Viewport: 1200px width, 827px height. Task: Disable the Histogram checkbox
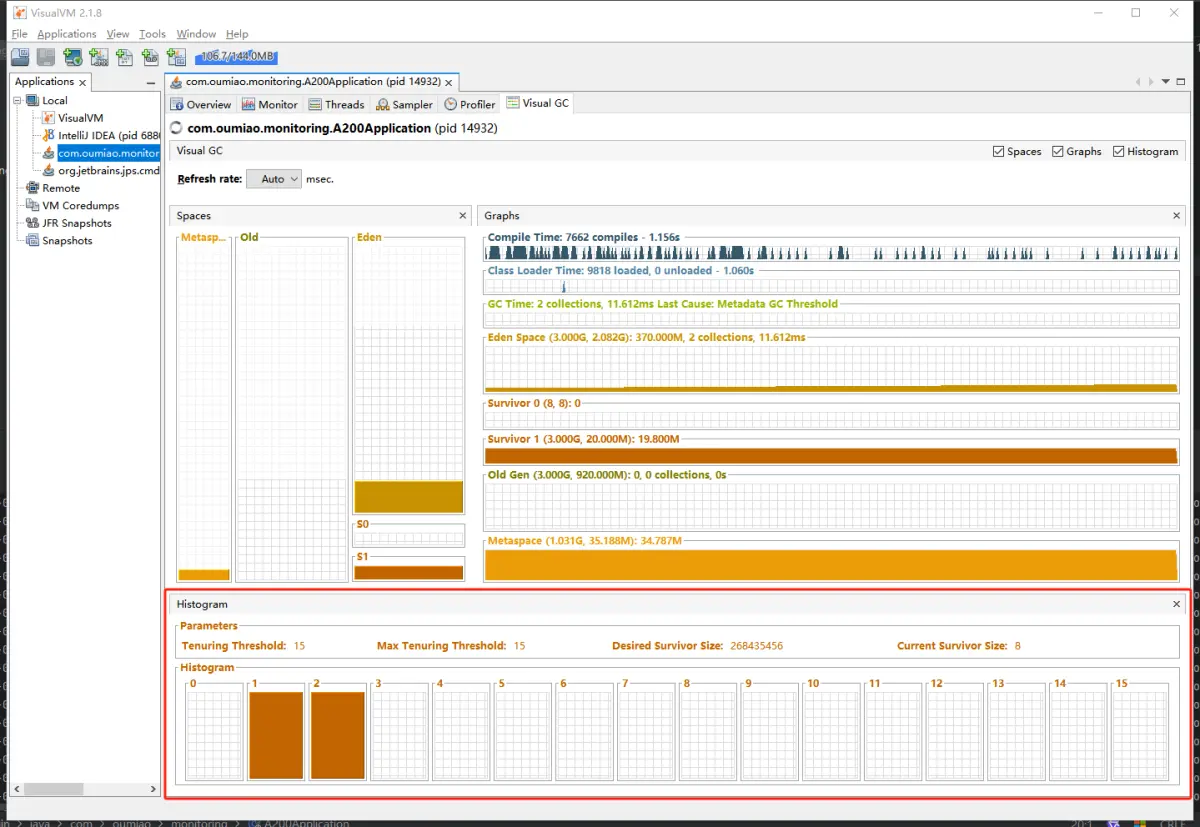pos(1118,152)
